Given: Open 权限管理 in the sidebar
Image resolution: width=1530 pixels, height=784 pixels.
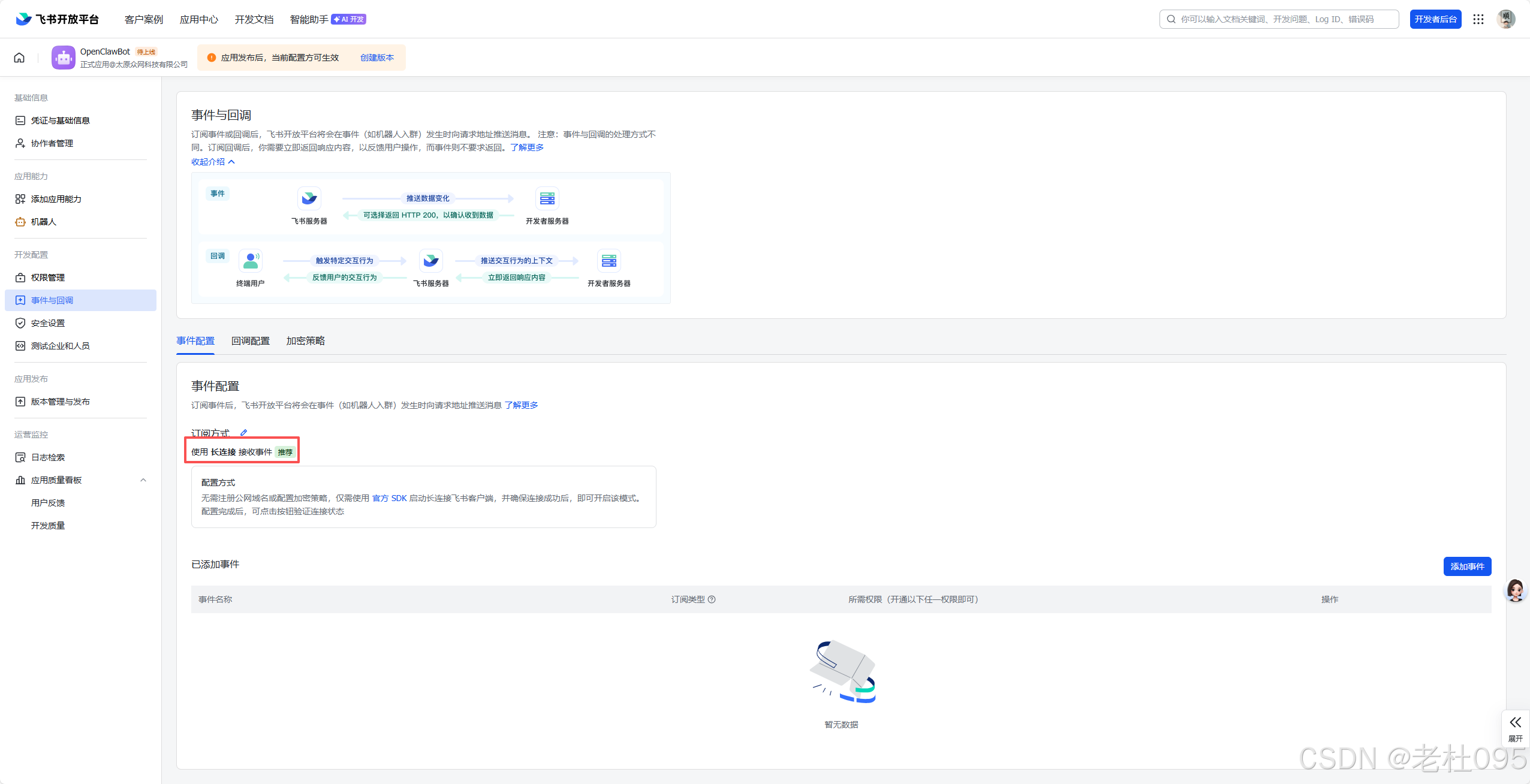Looking at the screenshot, I should coord(48,278).
